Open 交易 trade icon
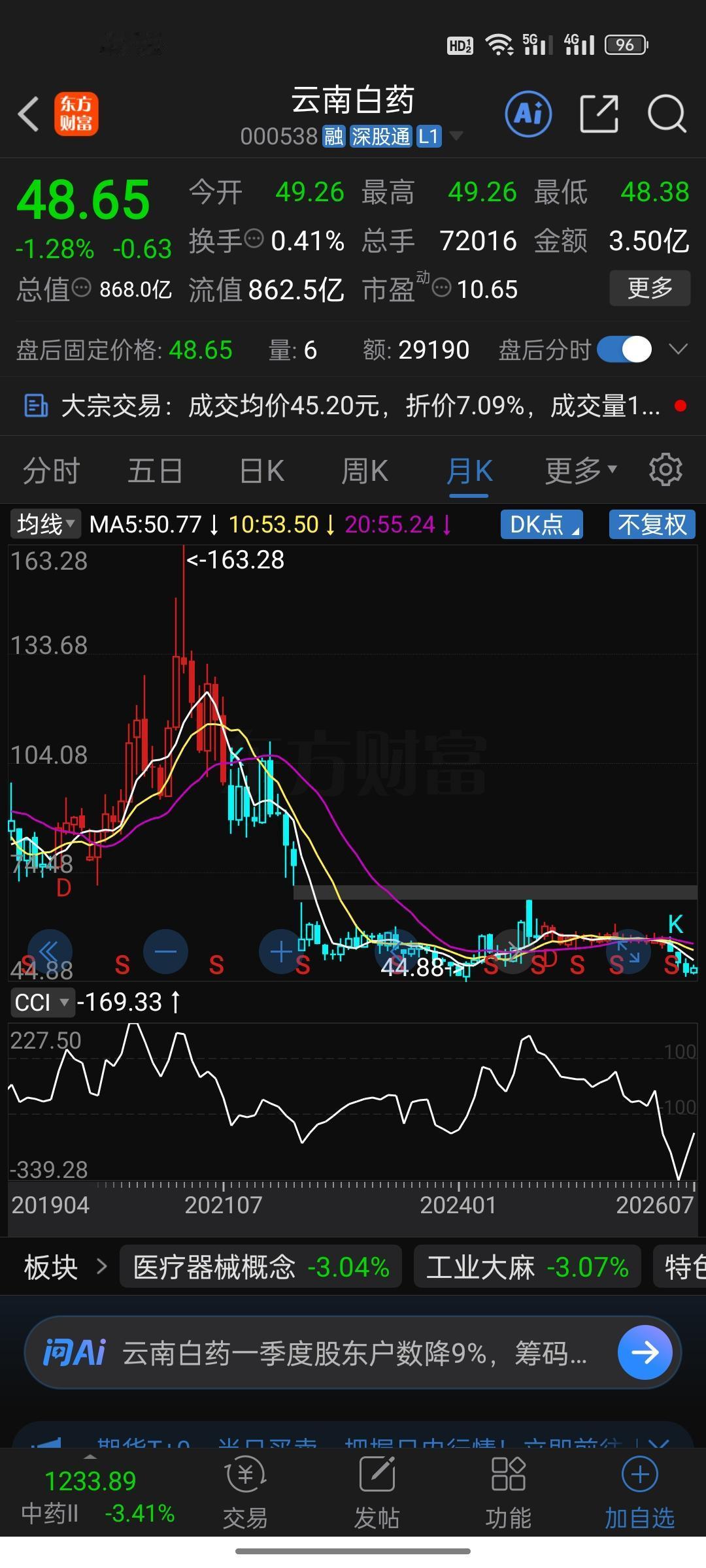The width and height of the screenshot is (706, 1568). coord(245,1475)
